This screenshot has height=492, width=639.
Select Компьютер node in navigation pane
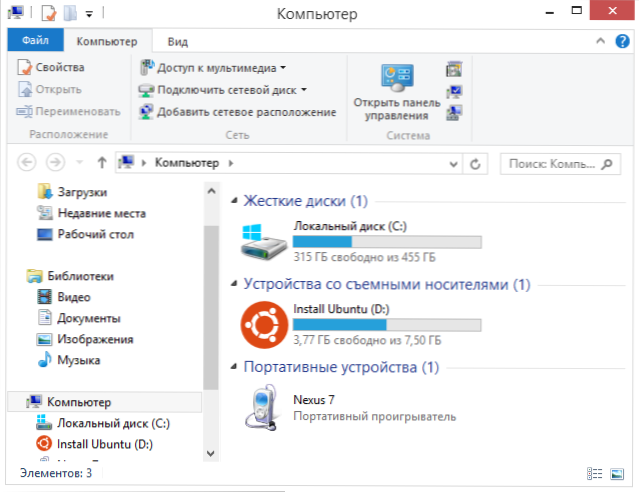point(104,402)
